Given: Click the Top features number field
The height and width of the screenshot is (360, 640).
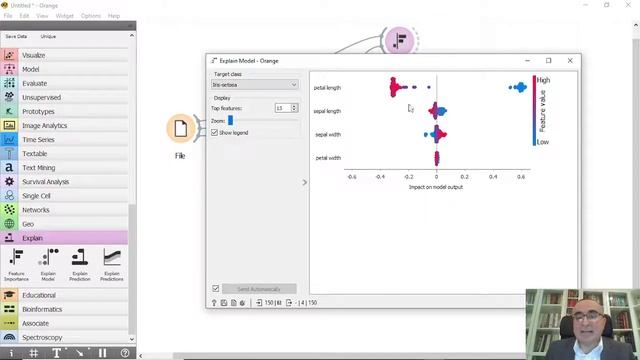Looking at the screenshot, I should pyautogui.click(x=282, y=108).
